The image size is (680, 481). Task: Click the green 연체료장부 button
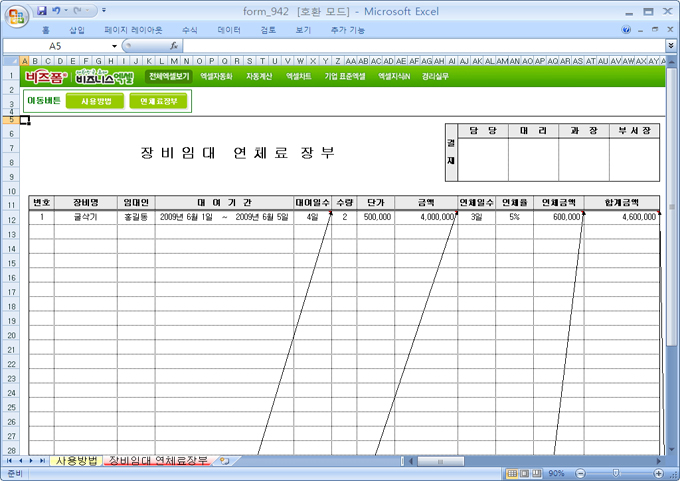pyautogui.click(x=158, y=101)
